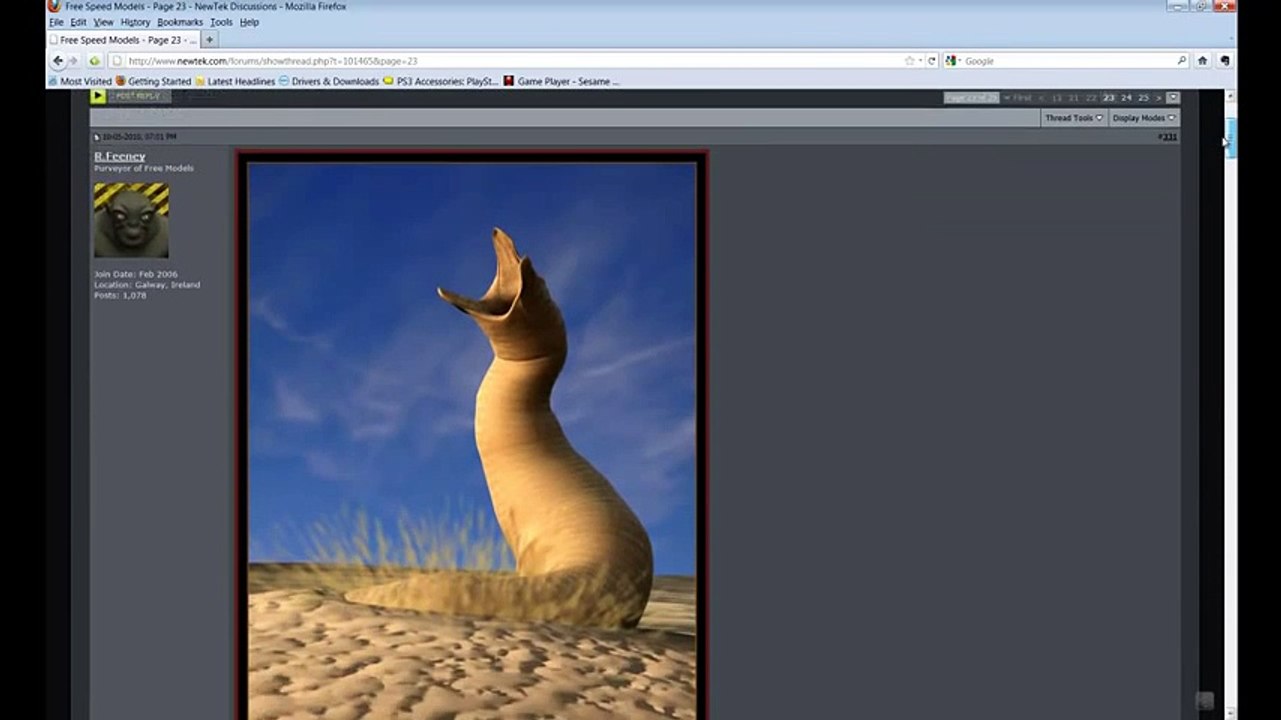This screenshot has height=720, width=1281.
Task: Go to the Firefox home page icon
Action: coord(1203,61)
